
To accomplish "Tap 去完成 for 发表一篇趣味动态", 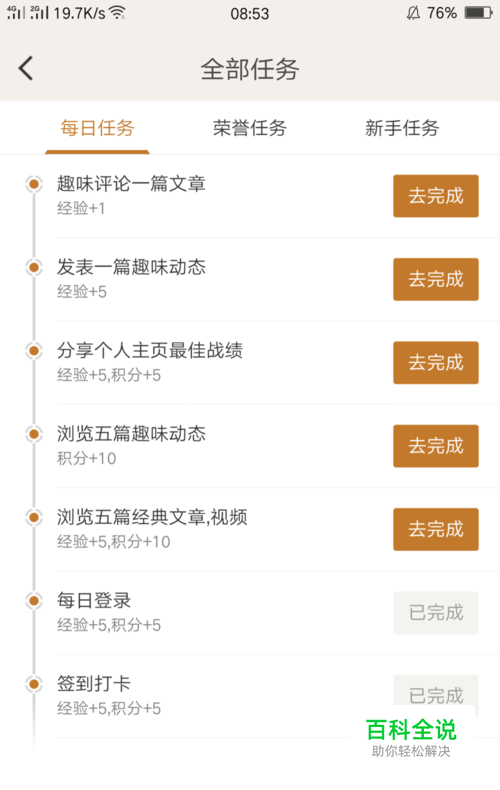I will click(x=436, y=279).
